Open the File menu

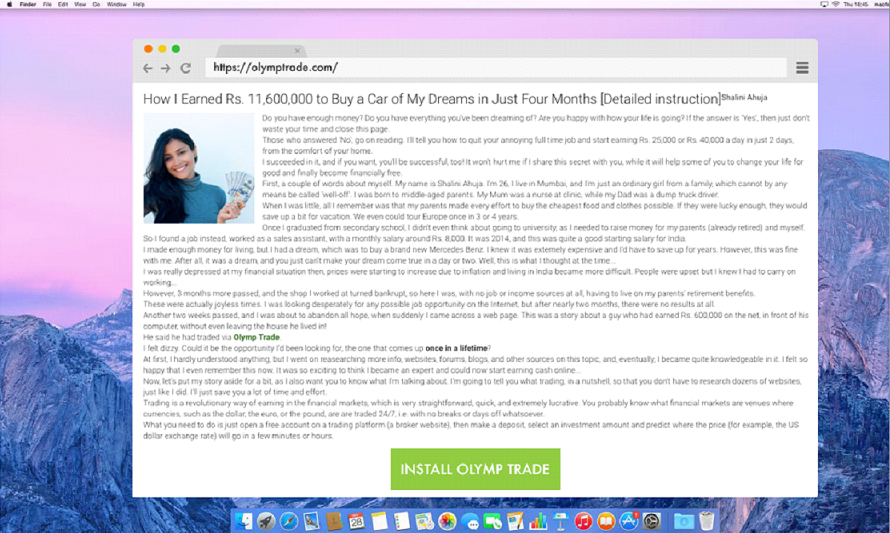click(47, 4)
